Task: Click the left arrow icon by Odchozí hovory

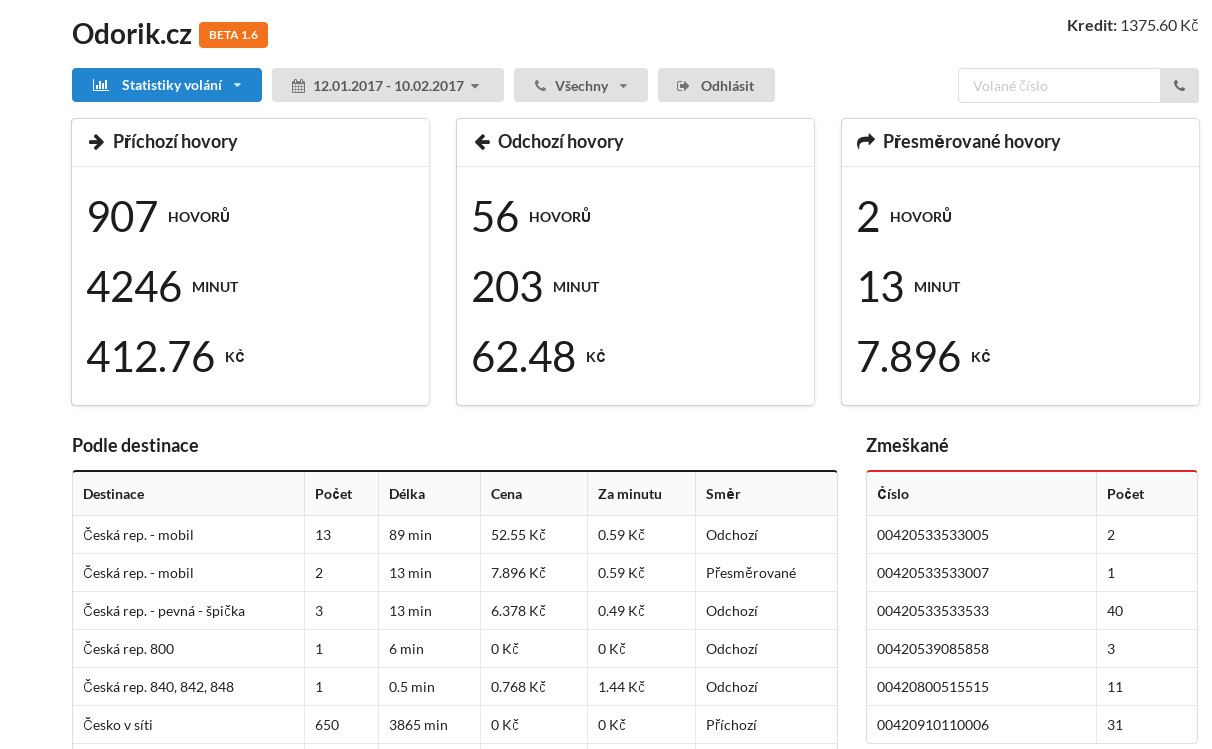Action: [x=481, y=142]
